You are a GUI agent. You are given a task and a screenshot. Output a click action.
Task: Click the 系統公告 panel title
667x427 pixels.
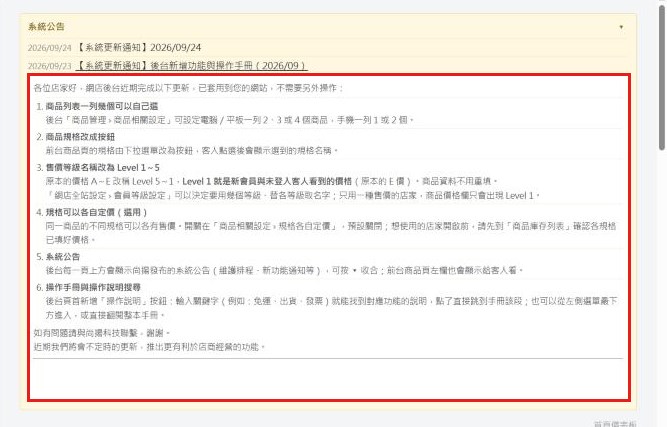pyautogui.click(x=46, y=26)
